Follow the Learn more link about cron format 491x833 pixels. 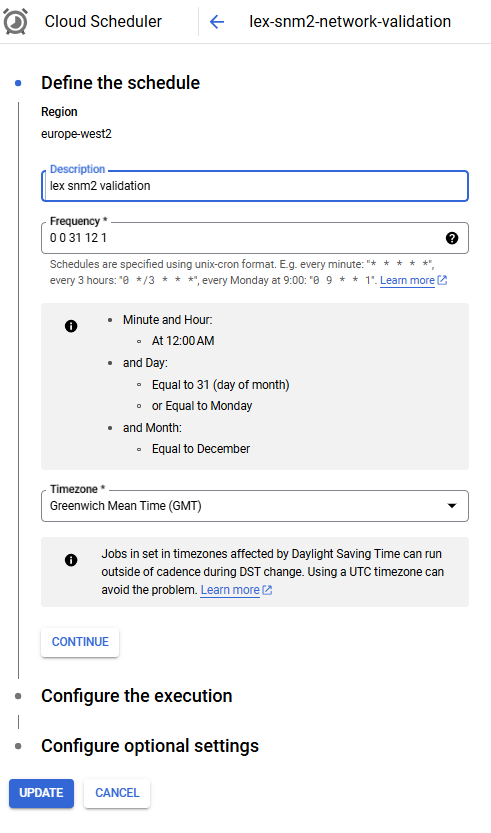point(407,280)
